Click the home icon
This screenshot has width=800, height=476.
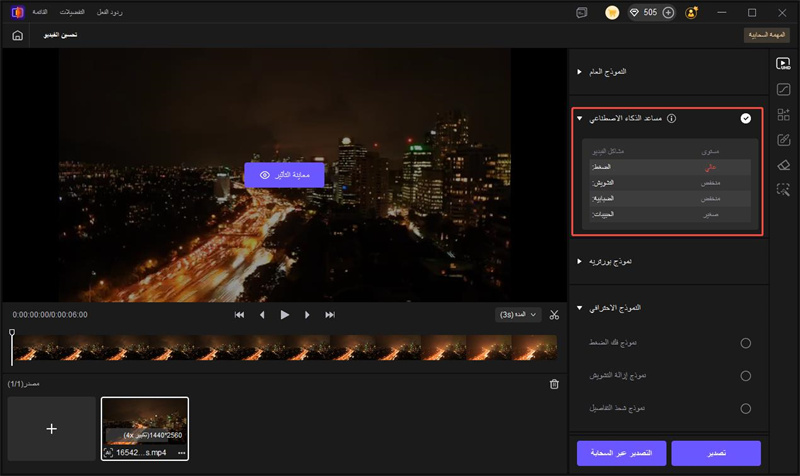17,35
